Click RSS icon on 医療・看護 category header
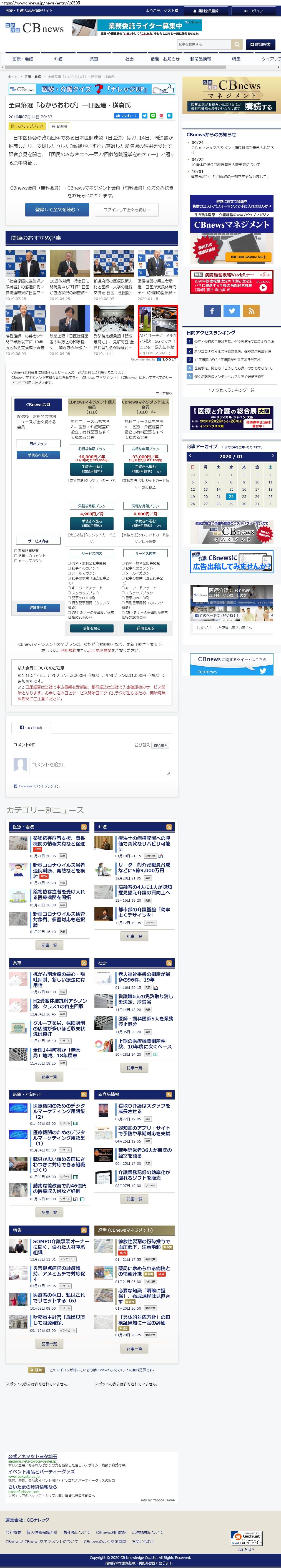281x1568 pixels. click(84, 827)
